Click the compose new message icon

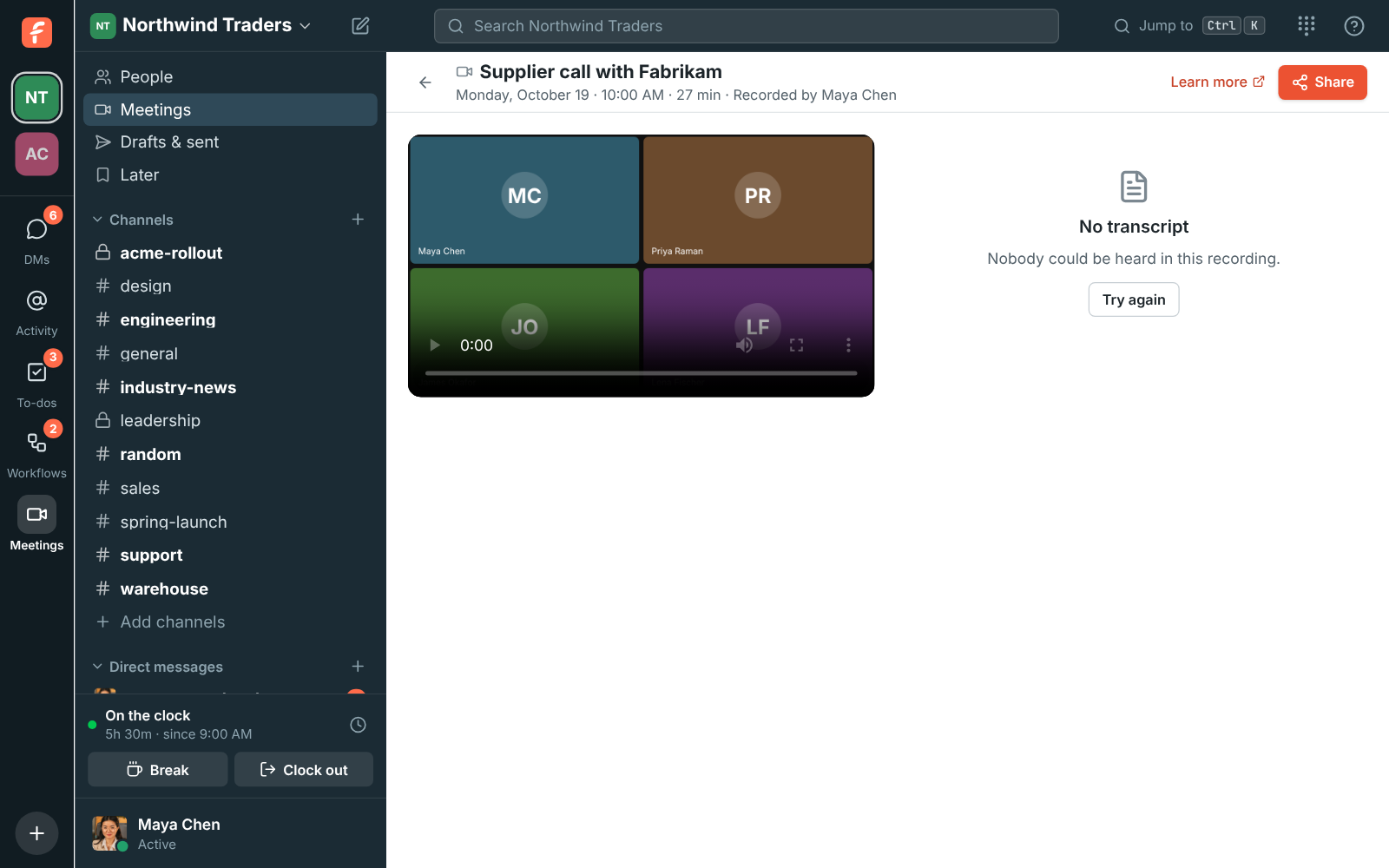pos(360,26)
